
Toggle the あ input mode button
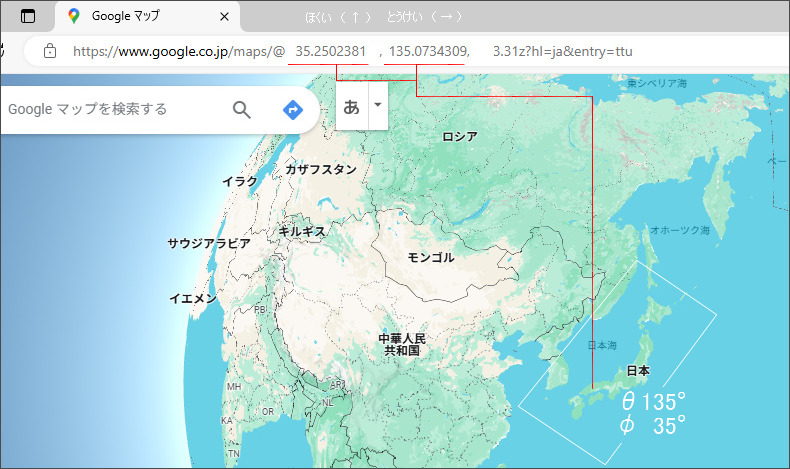pyautogui.click(x=352, y=107)
